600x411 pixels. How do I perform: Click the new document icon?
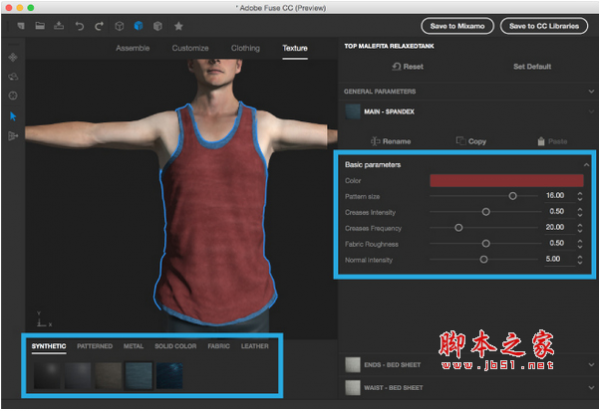21,26
